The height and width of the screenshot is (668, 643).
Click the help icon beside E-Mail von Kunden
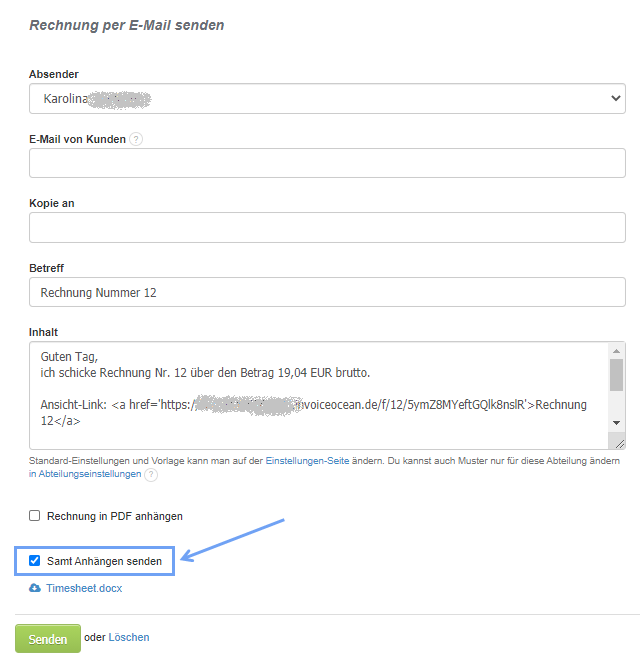[136, 139]
